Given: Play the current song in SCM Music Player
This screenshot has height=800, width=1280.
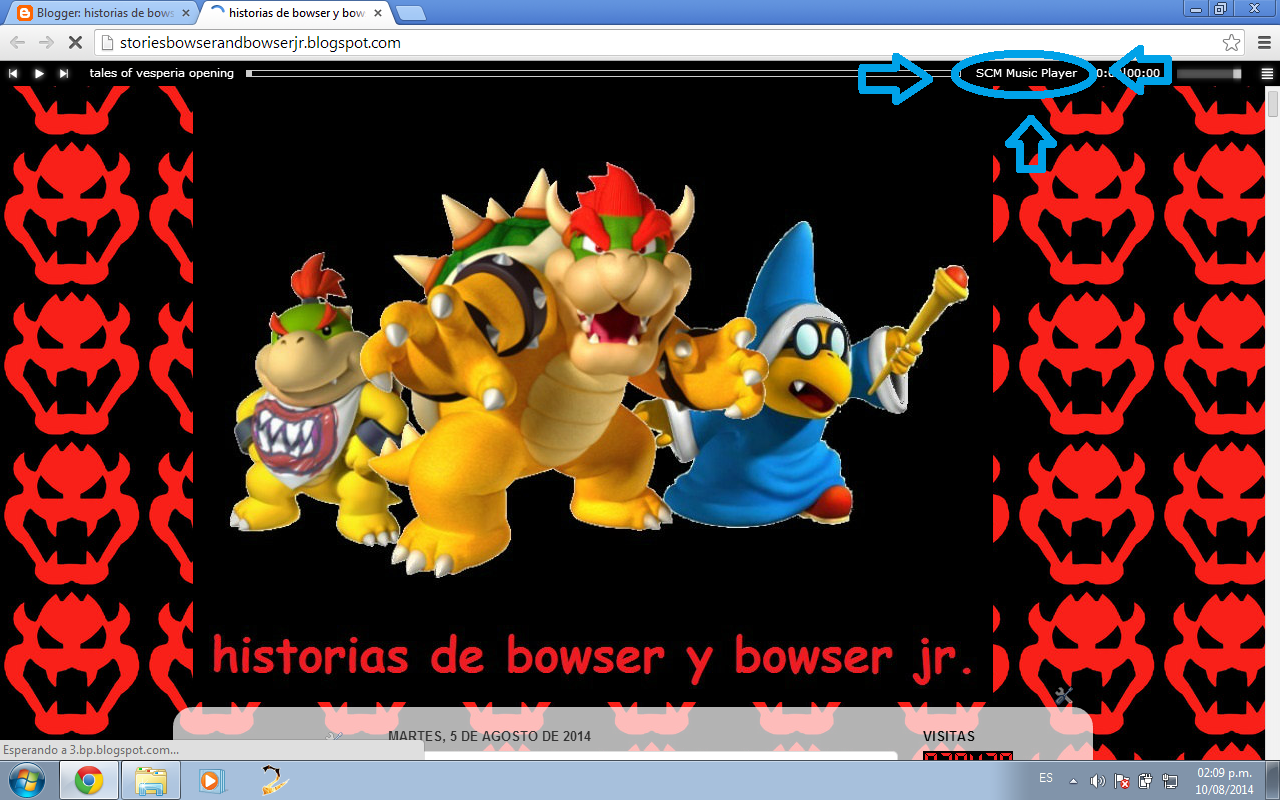Looking at the screenshot, I should click(x=38, y=73).
